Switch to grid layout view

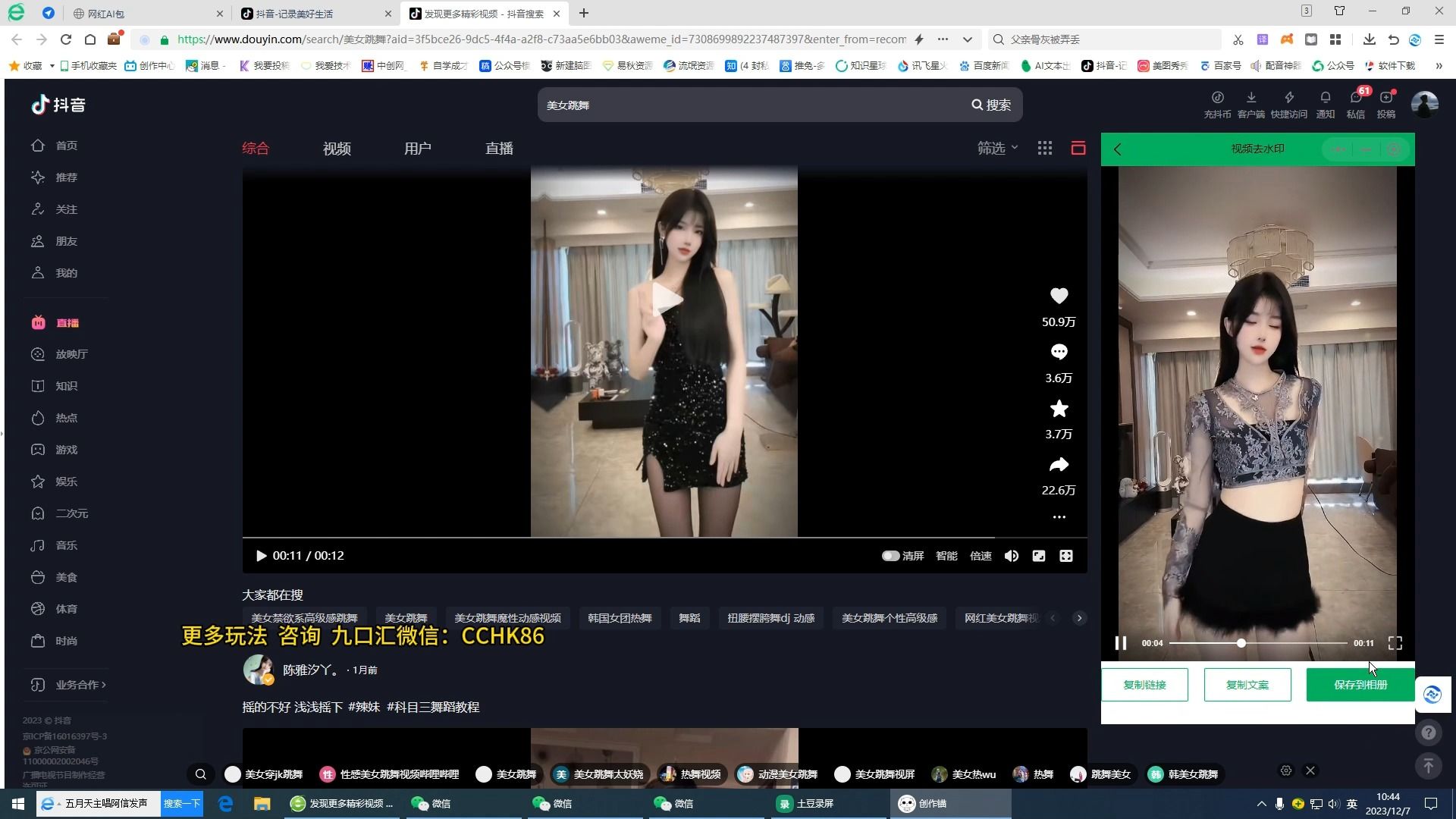[x=1044, y=148]
